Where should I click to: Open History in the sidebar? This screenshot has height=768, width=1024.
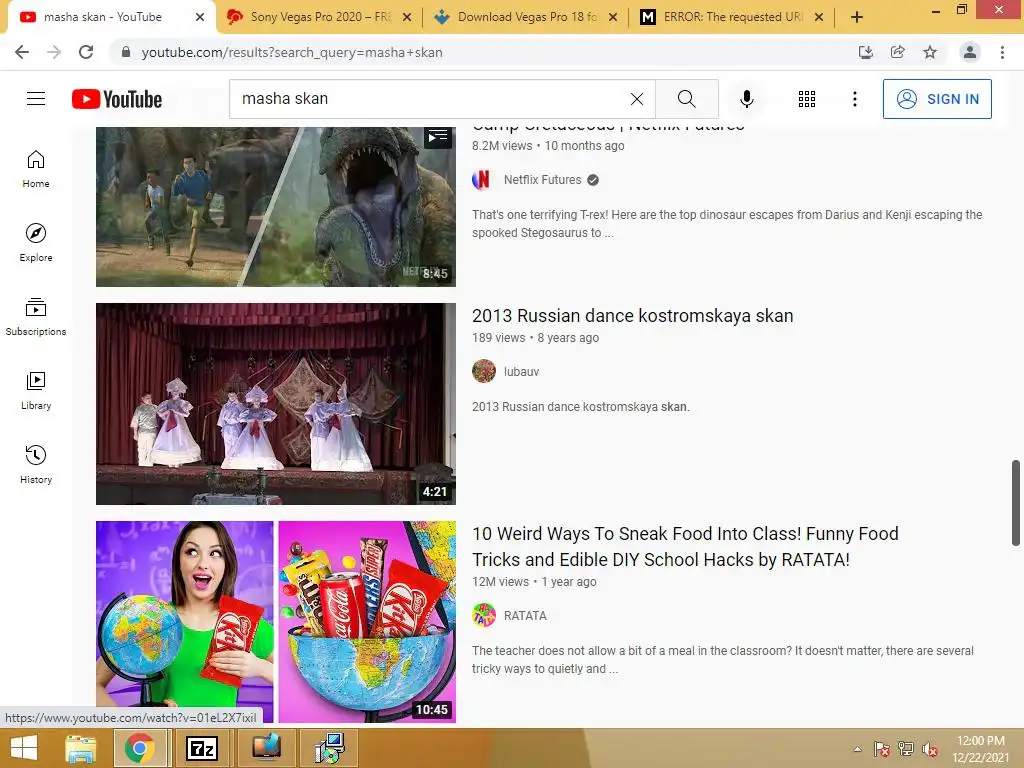(36, 464)
